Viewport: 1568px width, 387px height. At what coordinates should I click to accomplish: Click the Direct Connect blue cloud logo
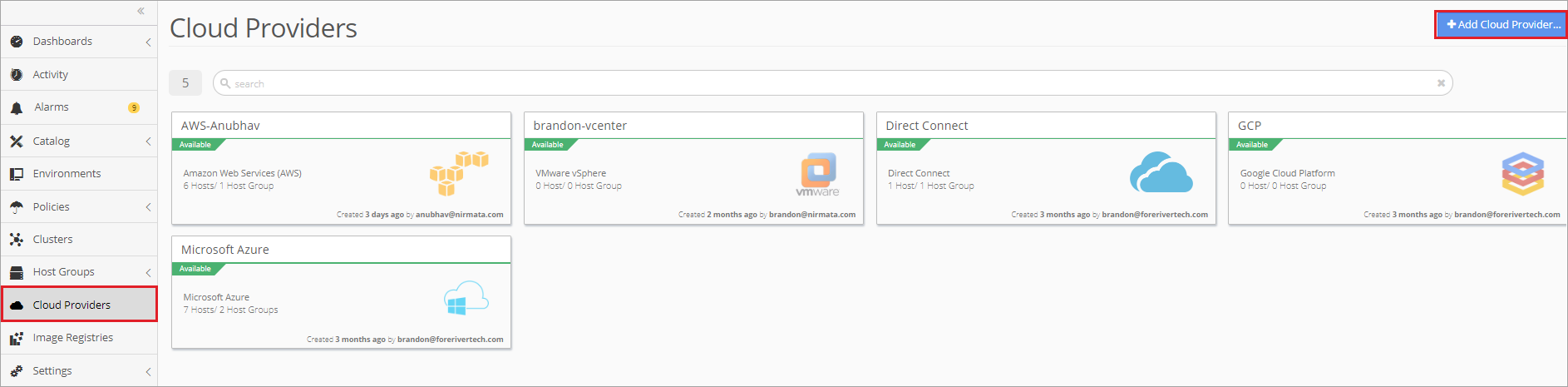1161,173
